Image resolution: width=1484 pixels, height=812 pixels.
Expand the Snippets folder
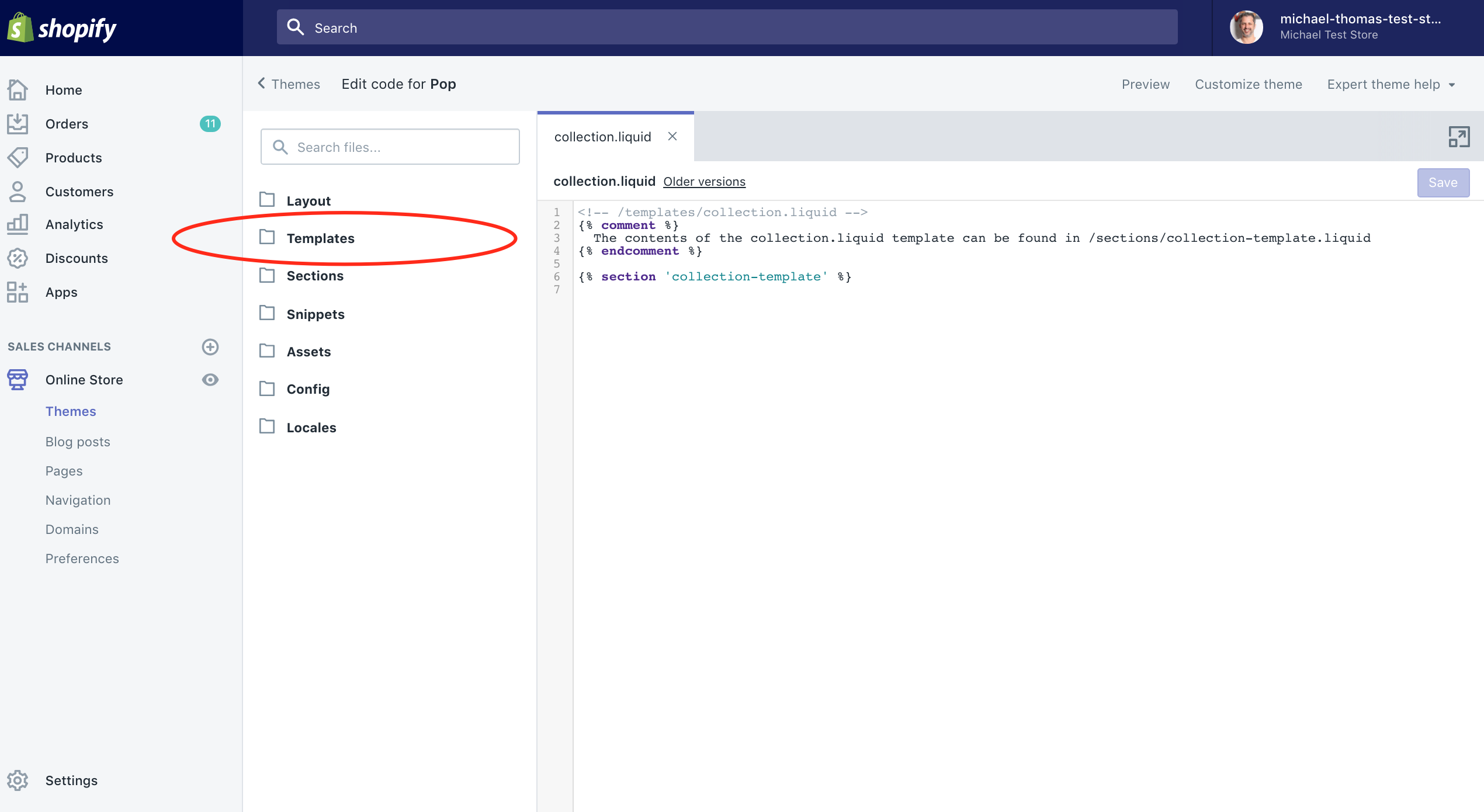[x=315, y=314]
